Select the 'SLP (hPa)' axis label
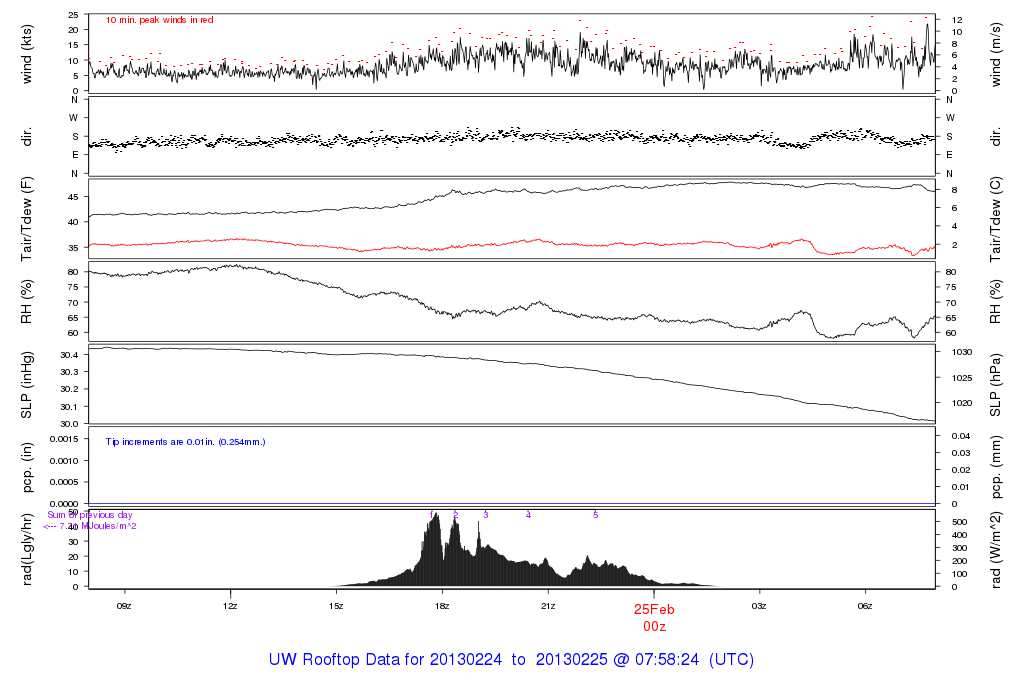1024x700 pixels. 995,385
